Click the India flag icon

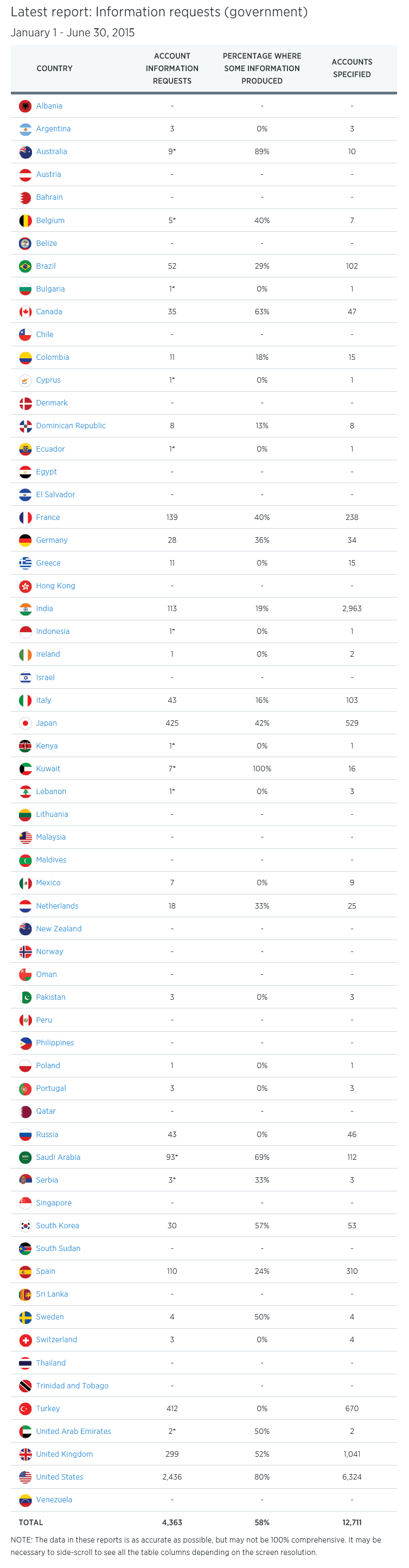[x=25, y=609]
